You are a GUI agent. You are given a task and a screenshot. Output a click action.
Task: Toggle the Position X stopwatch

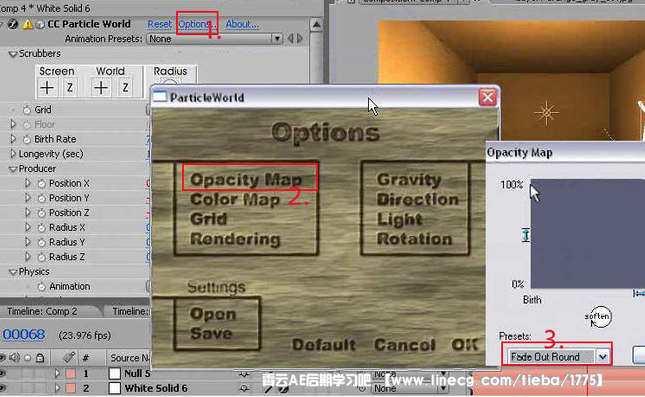[42, 184]
